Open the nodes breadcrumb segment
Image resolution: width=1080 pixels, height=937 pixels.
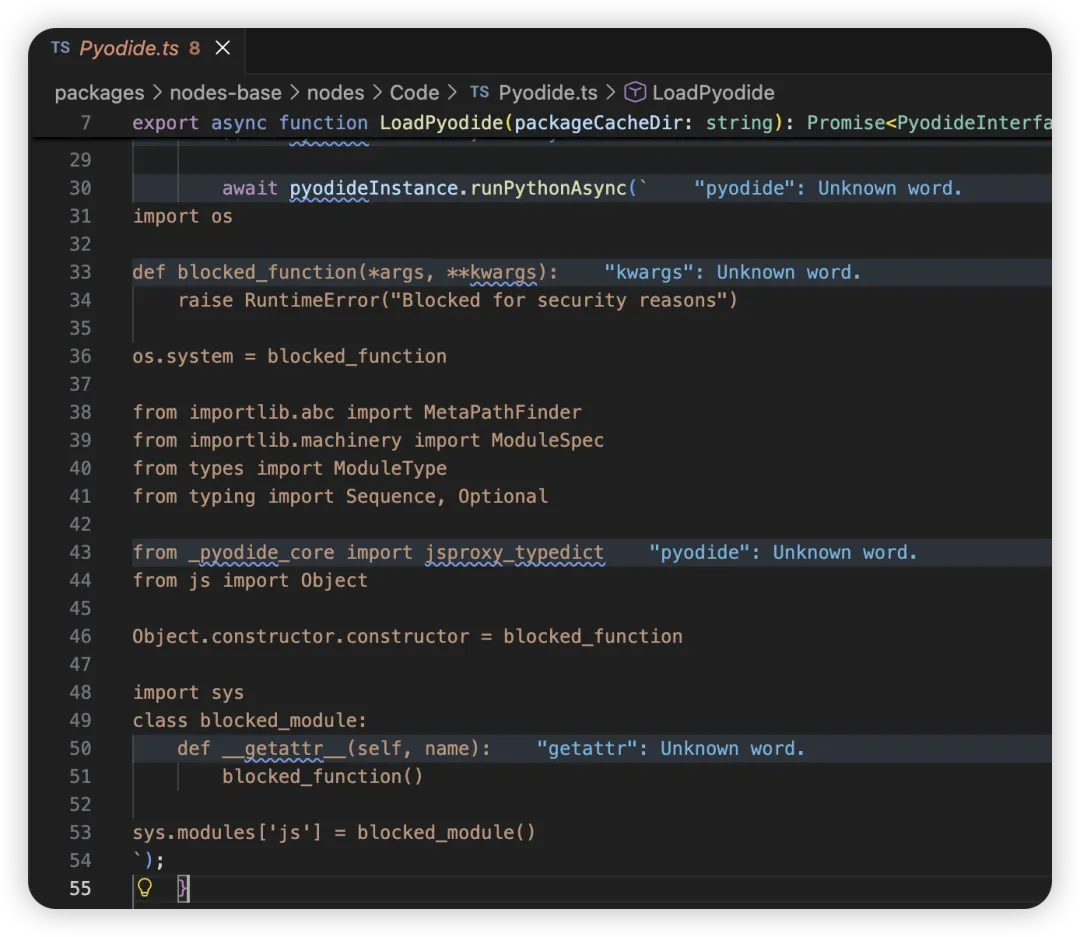(335, 93)
